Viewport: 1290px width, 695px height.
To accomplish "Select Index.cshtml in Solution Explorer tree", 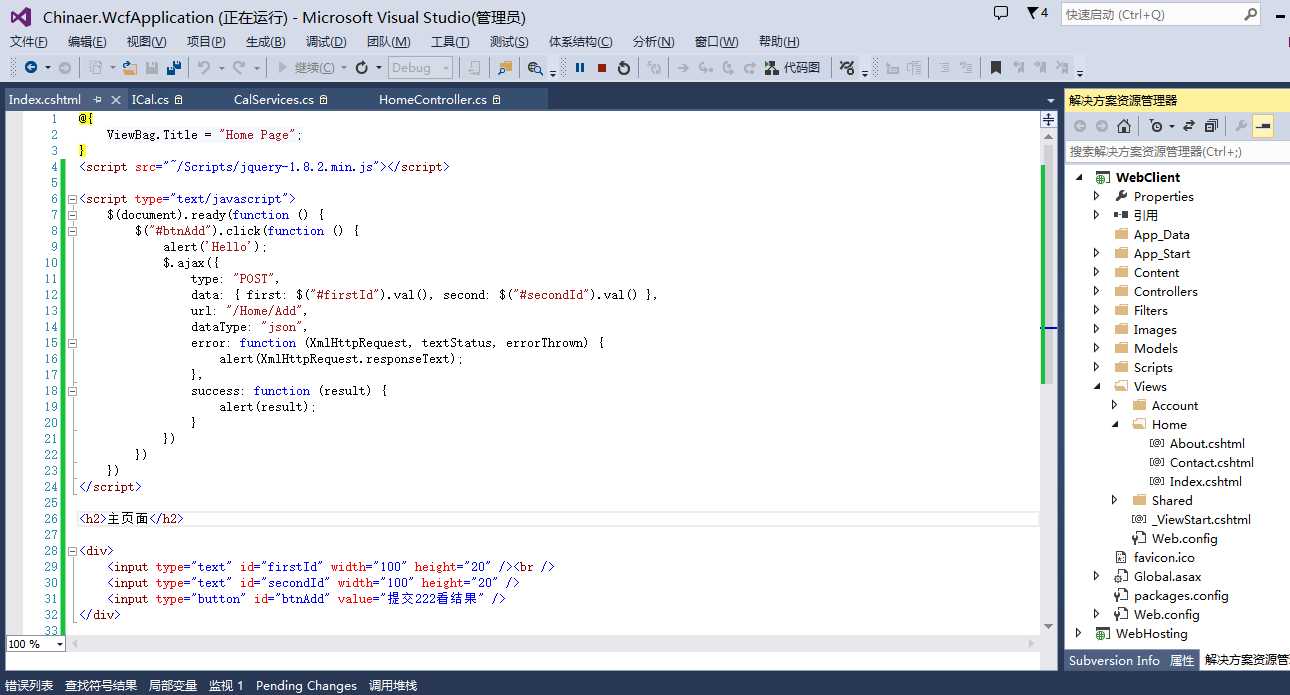I will [x=1205, y=481].
